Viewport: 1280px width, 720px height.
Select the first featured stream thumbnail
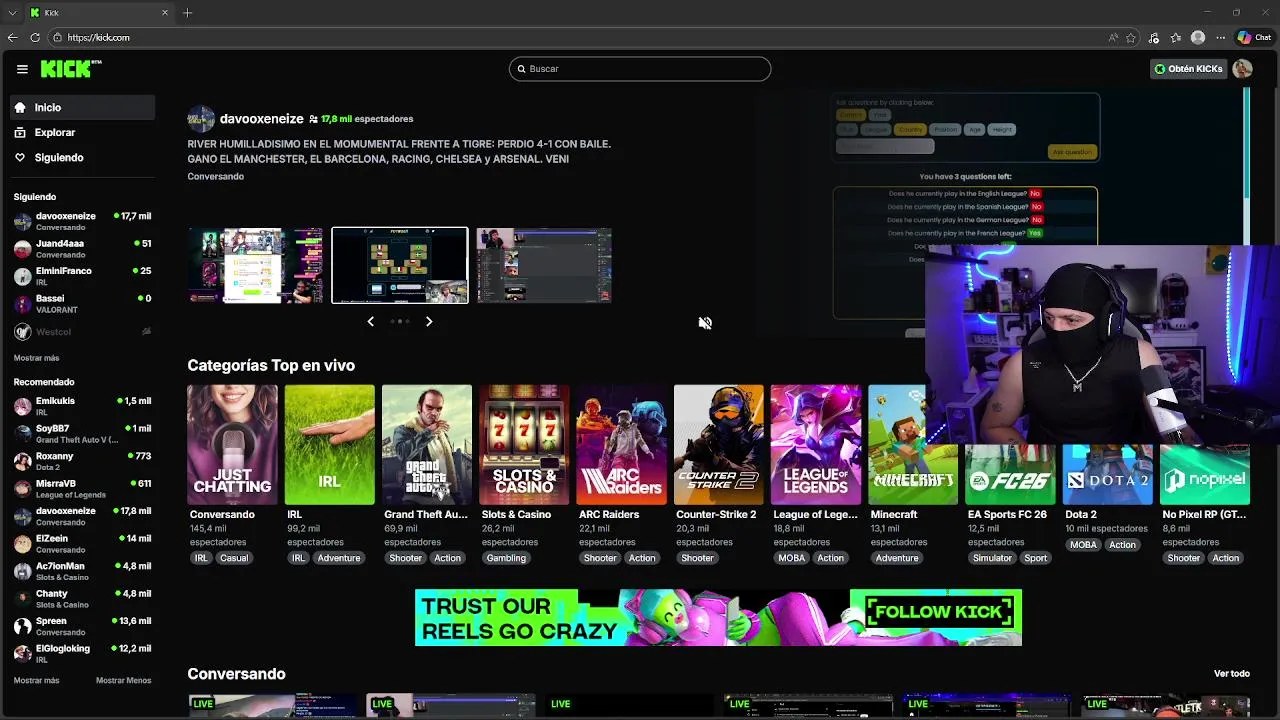point(256,265)
